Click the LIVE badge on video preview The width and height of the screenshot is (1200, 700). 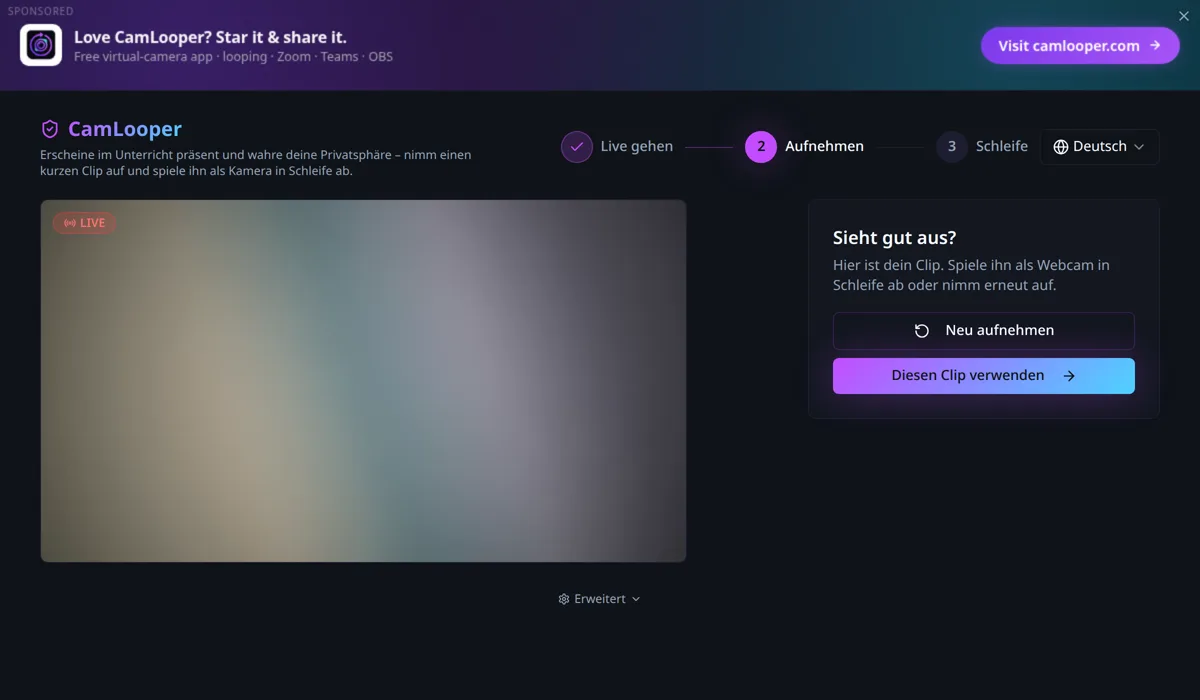click(x=85, y=223)
